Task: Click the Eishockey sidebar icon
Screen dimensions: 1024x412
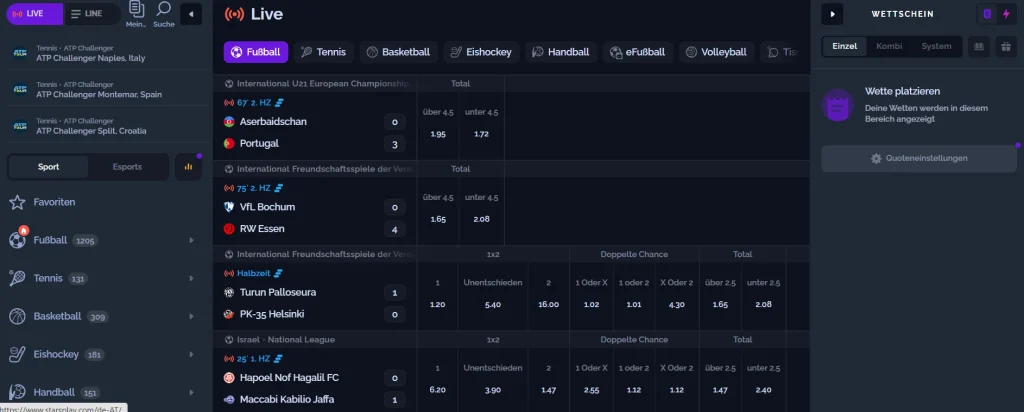Action: tap(17, 354)
